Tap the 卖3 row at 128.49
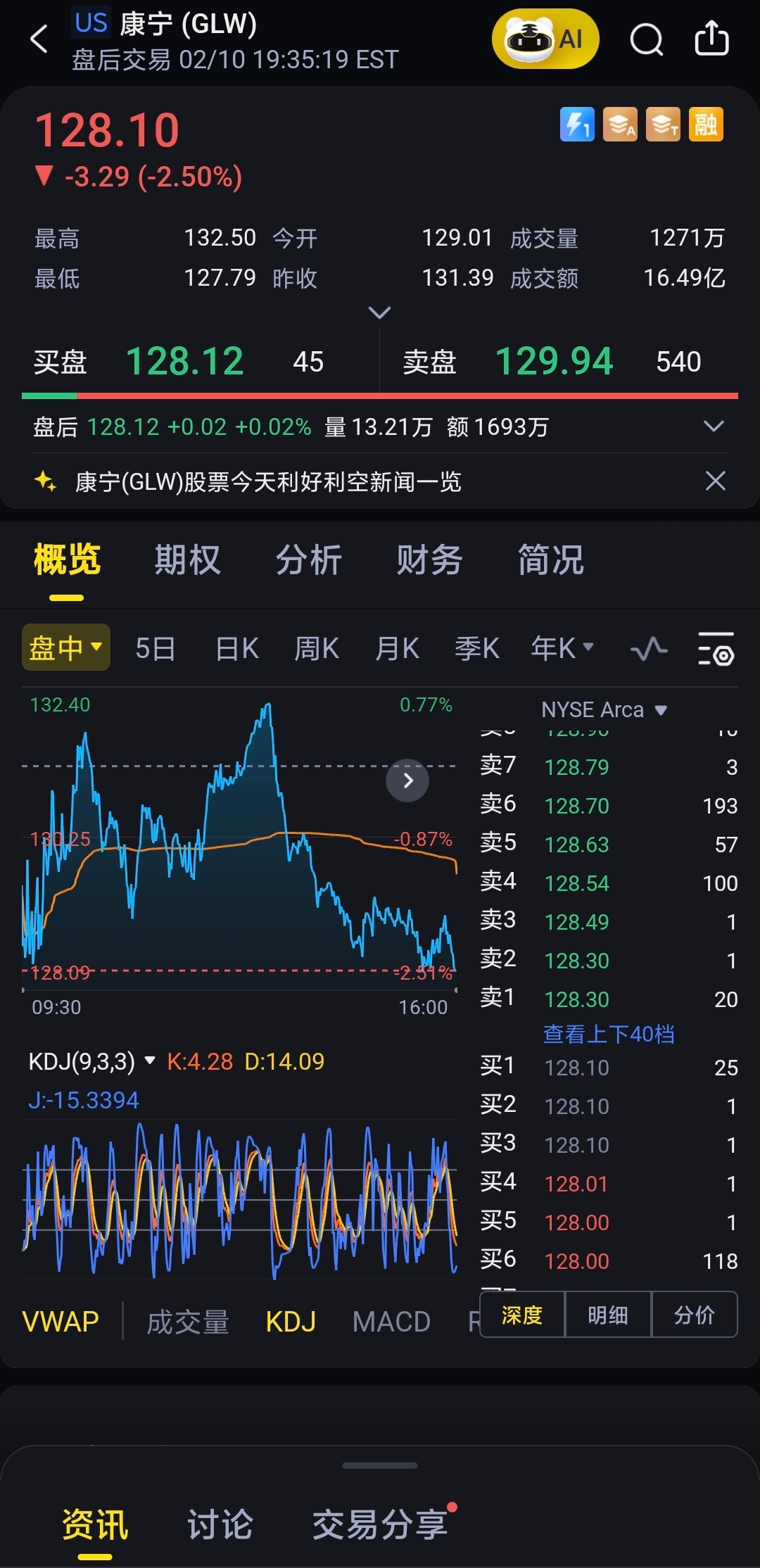 pyautogui.click(x=609, y=921)
